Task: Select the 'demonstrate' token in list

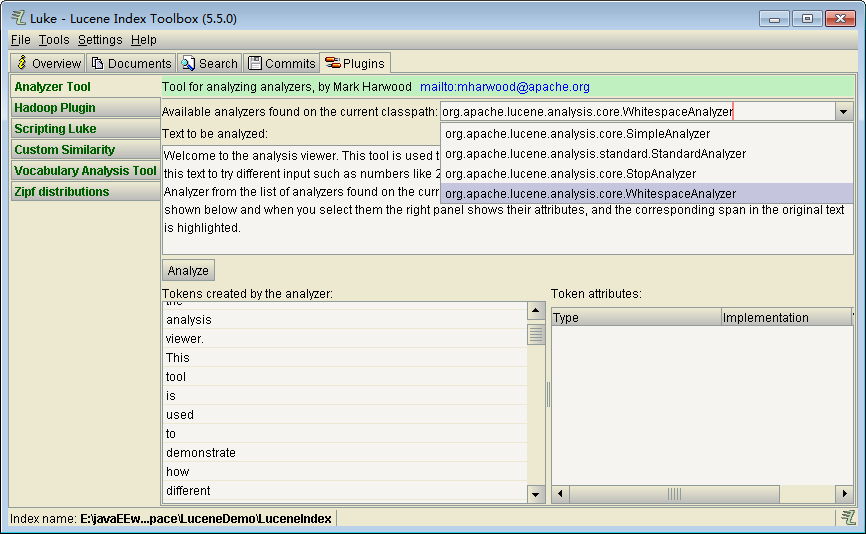Action: (201, 453)
